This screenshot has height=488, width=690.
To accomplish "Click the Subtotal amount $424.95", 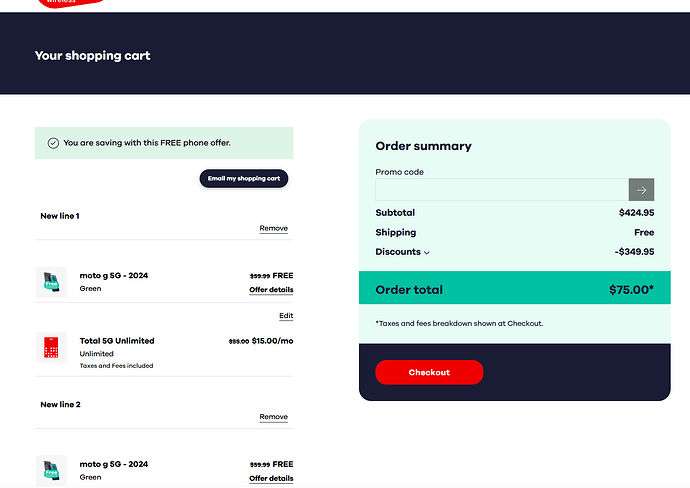I will coord(636,213).
